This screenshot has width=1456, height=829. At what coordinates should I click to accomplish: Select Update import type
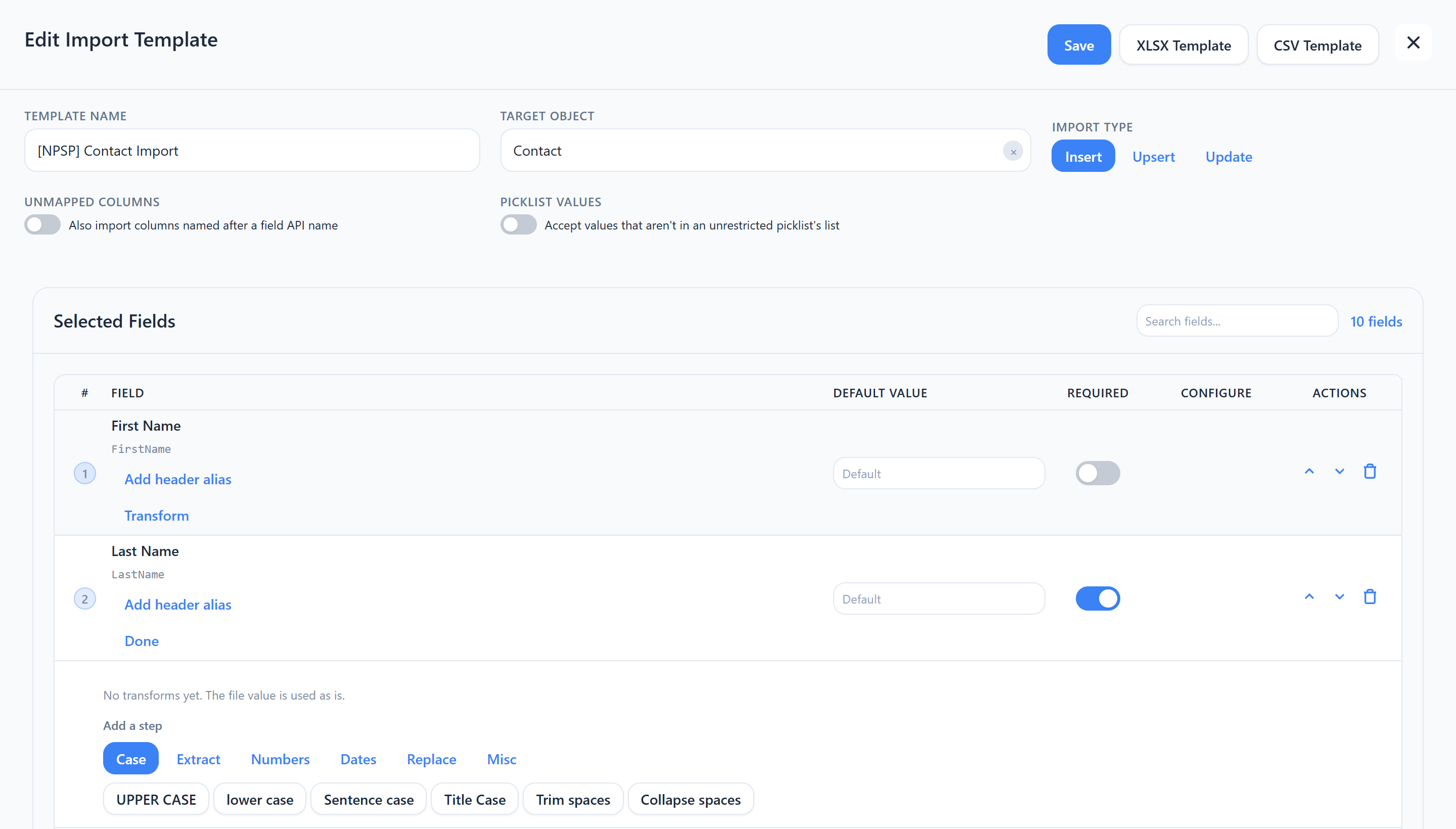coord(1228,157)
